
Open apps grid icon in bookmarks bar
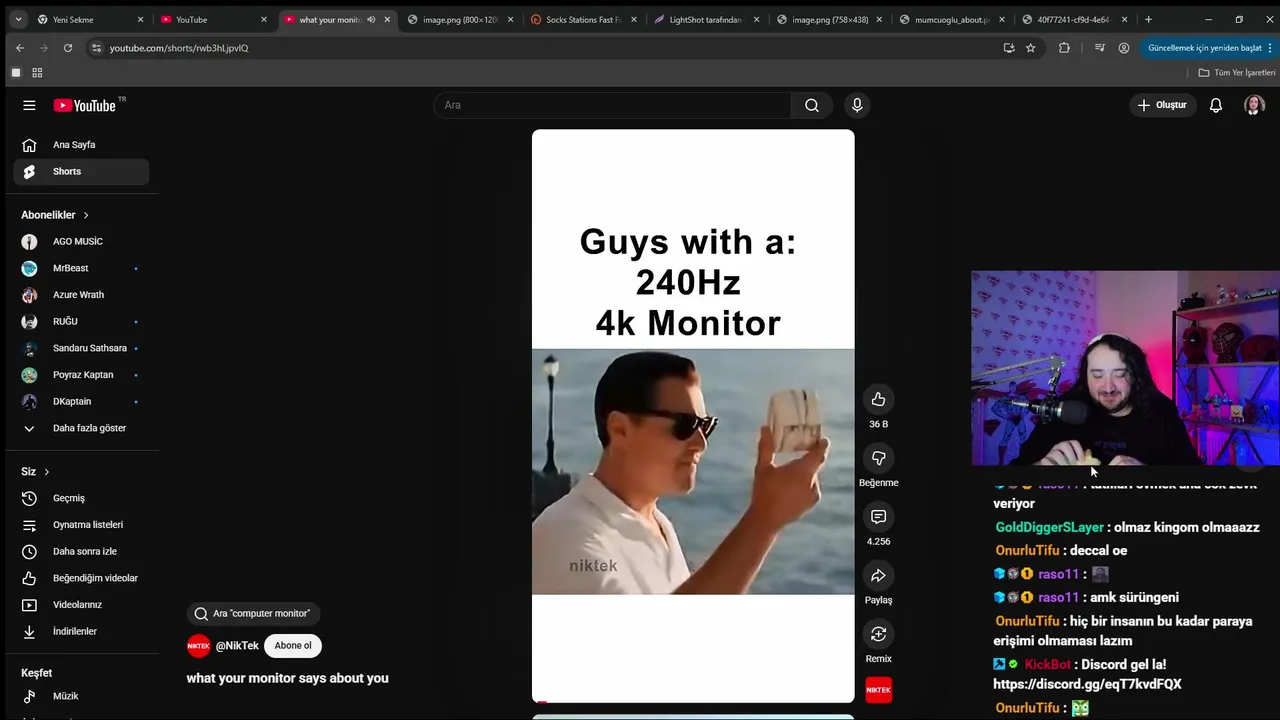click(37, 73)
